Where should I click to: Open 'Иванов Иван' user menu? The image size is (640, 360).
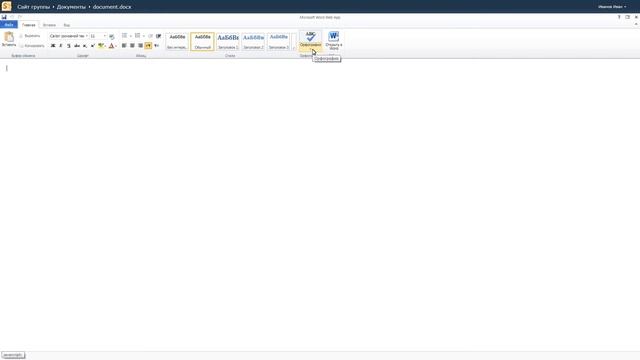[x=612, y=7]
